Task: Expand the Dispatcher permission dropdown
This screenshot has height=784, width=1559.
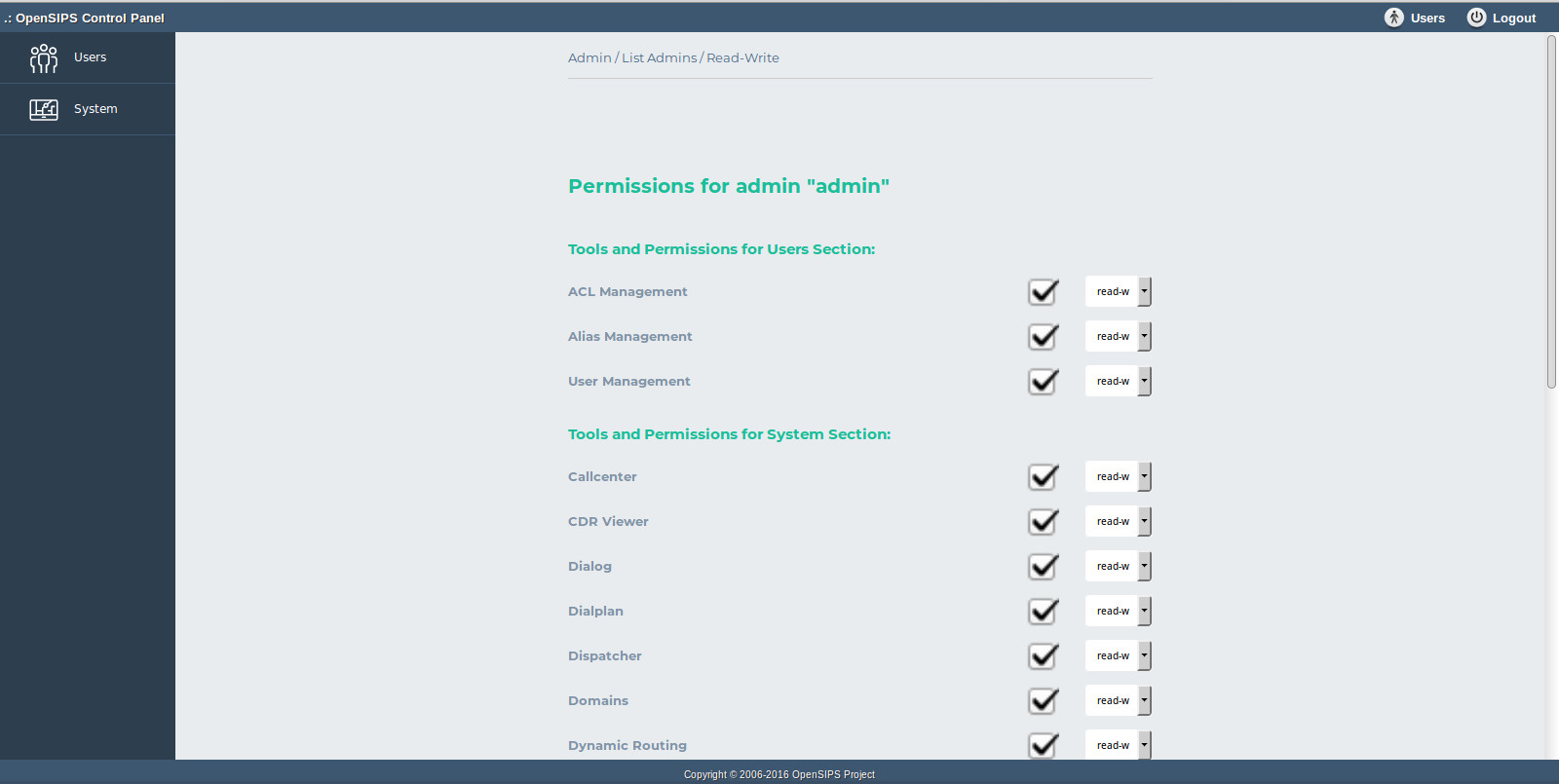Action: point(1119,655)
